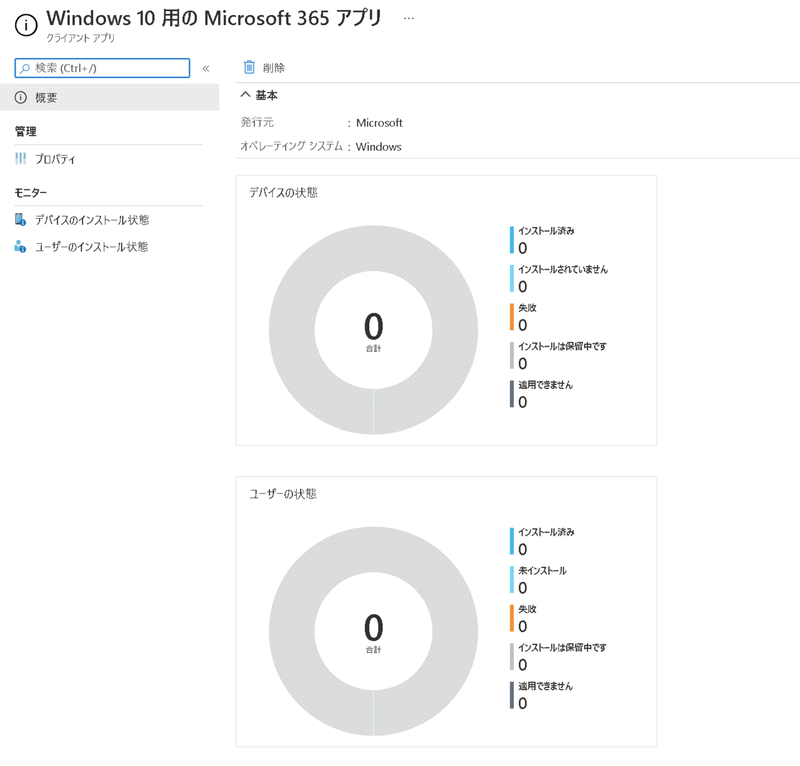Click インストールされていません label in デバイスの状態
The image size is (800, 766).
coord(563,269)
